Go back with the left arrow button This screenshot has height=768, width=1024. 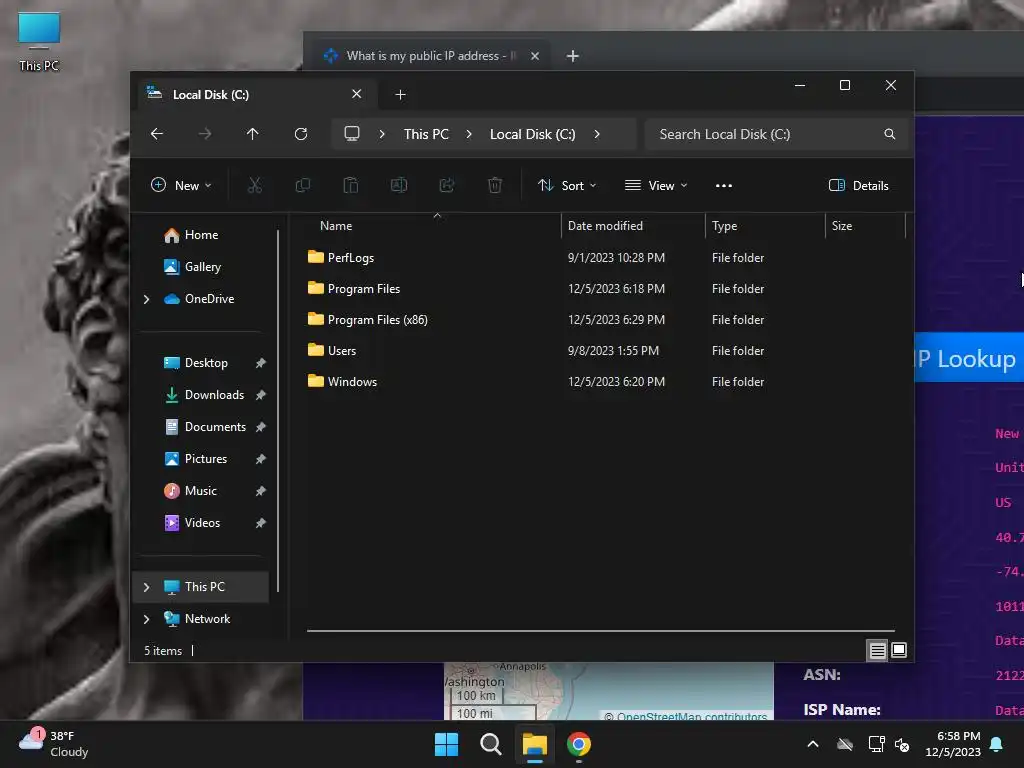[x=157, y=134]
